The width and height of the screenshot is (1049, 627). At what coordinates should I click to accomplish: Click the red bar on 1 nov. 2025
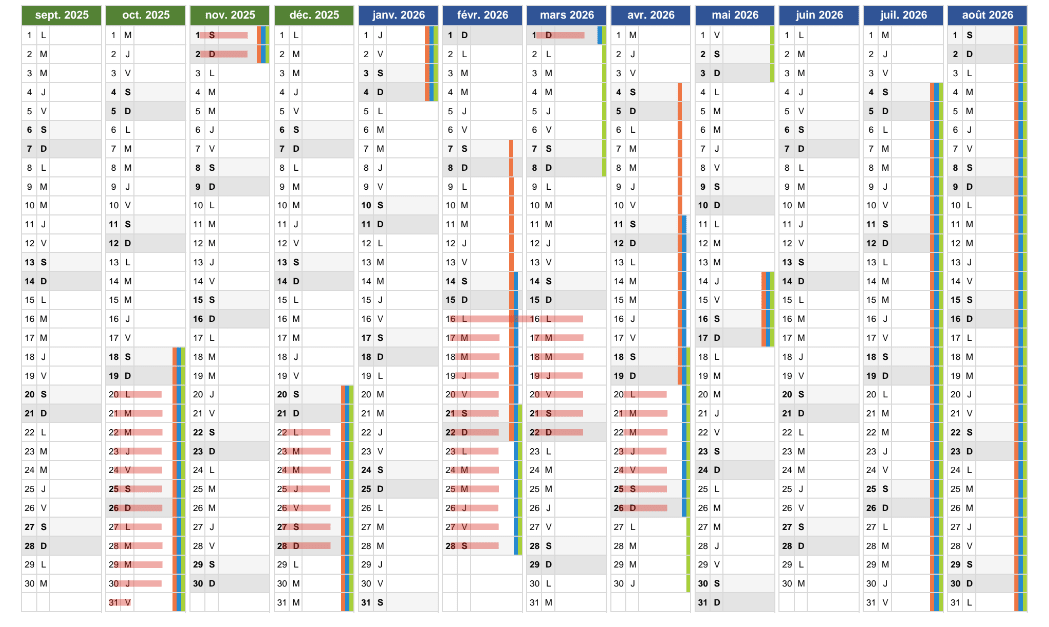point(228,35)
